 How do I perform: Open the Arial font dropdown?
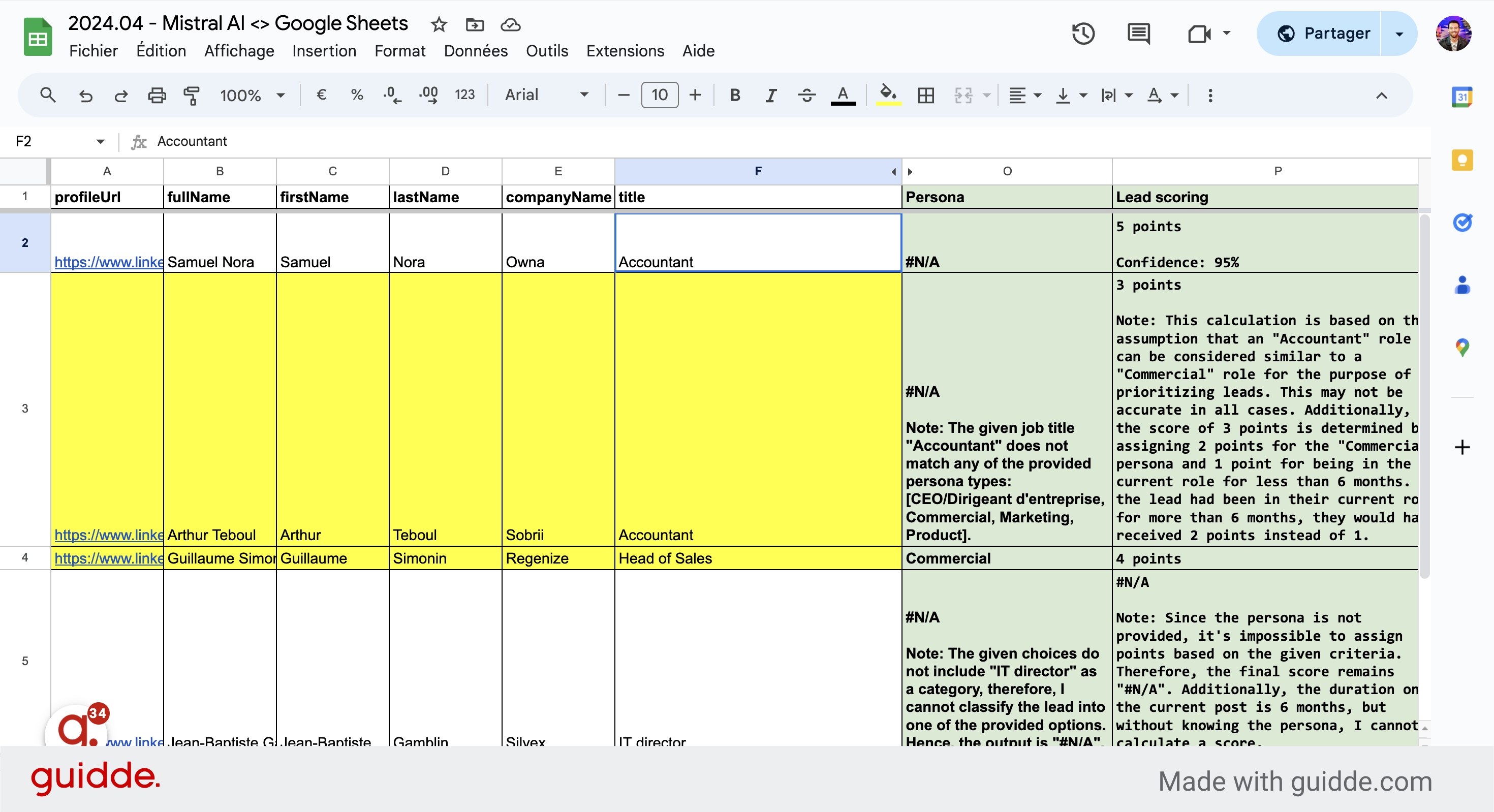(x=546, y=95)
